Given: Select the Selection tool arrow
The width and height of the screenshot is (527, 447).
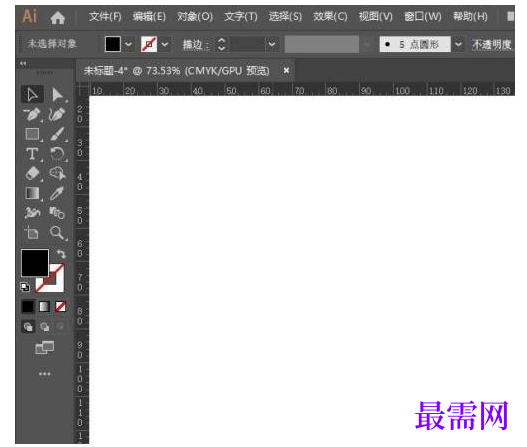Looking at the screenshot, I should (32, 94).
